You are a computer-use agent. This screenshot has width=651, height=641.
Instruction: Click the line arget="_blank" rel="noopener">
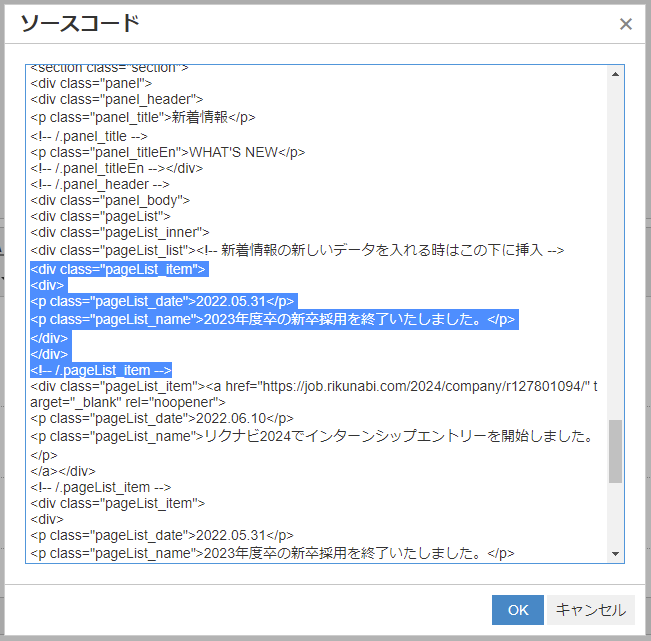tap(128, 402)
